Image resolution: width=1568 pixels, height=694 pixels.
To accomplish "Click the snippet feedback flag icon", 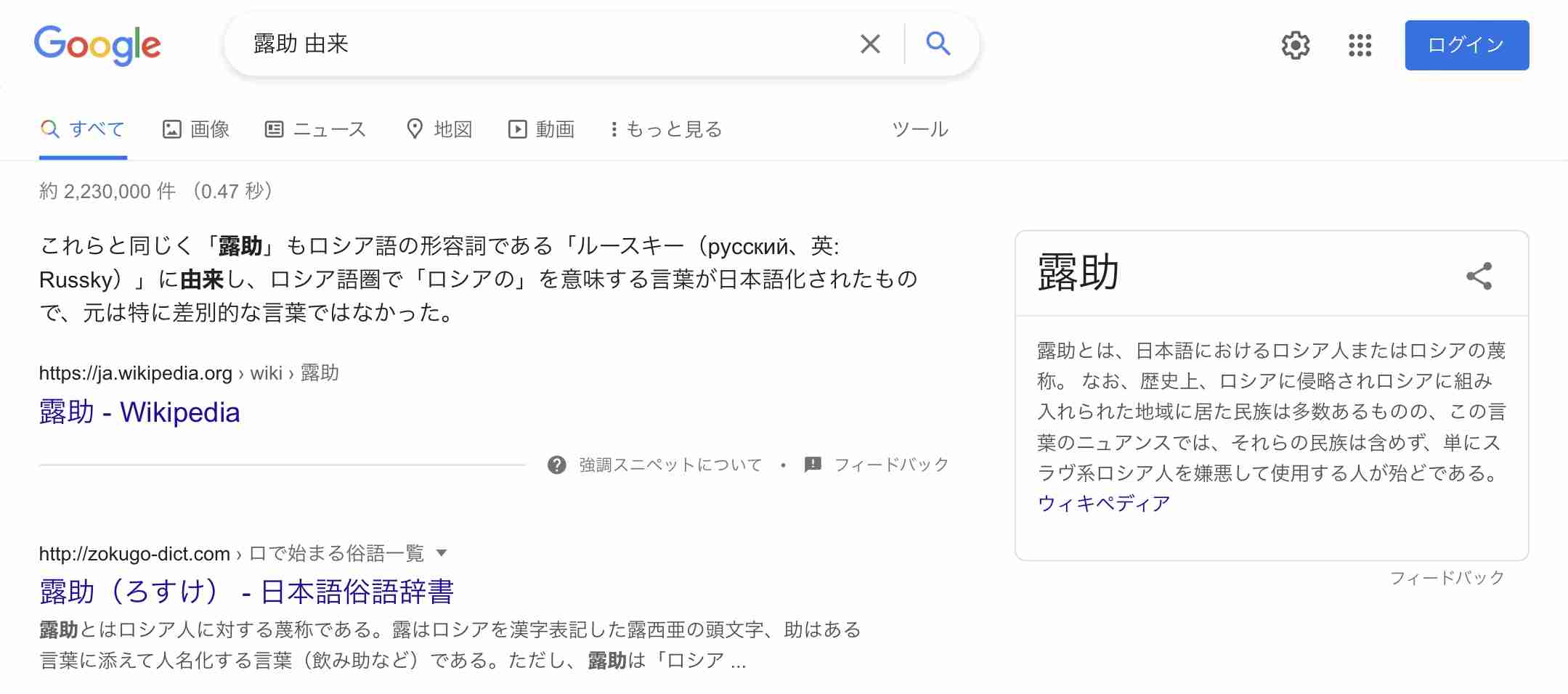I will [x=813, y=465].
